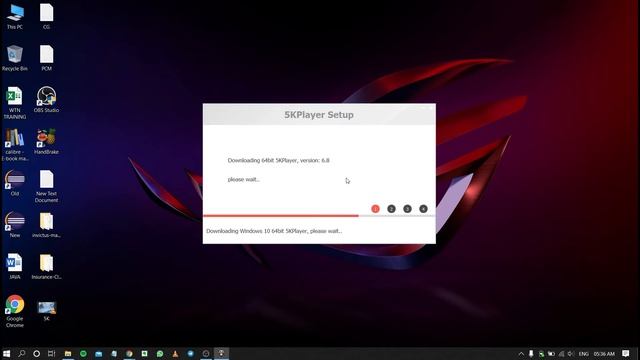Viewport: 640px width, 360px height.
Task: Open the invictus-ma folder icon
Action: point(47,224)
